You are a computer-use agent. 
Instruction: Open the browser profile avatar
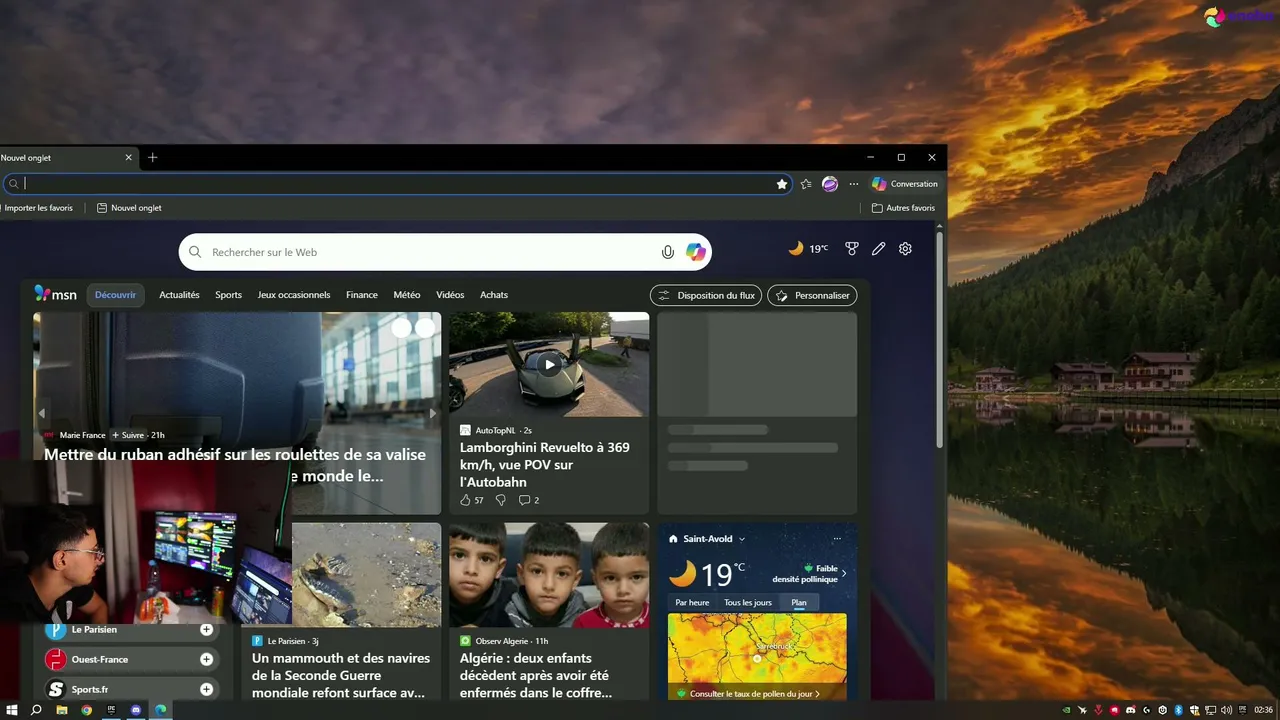[x=830, y=184]
